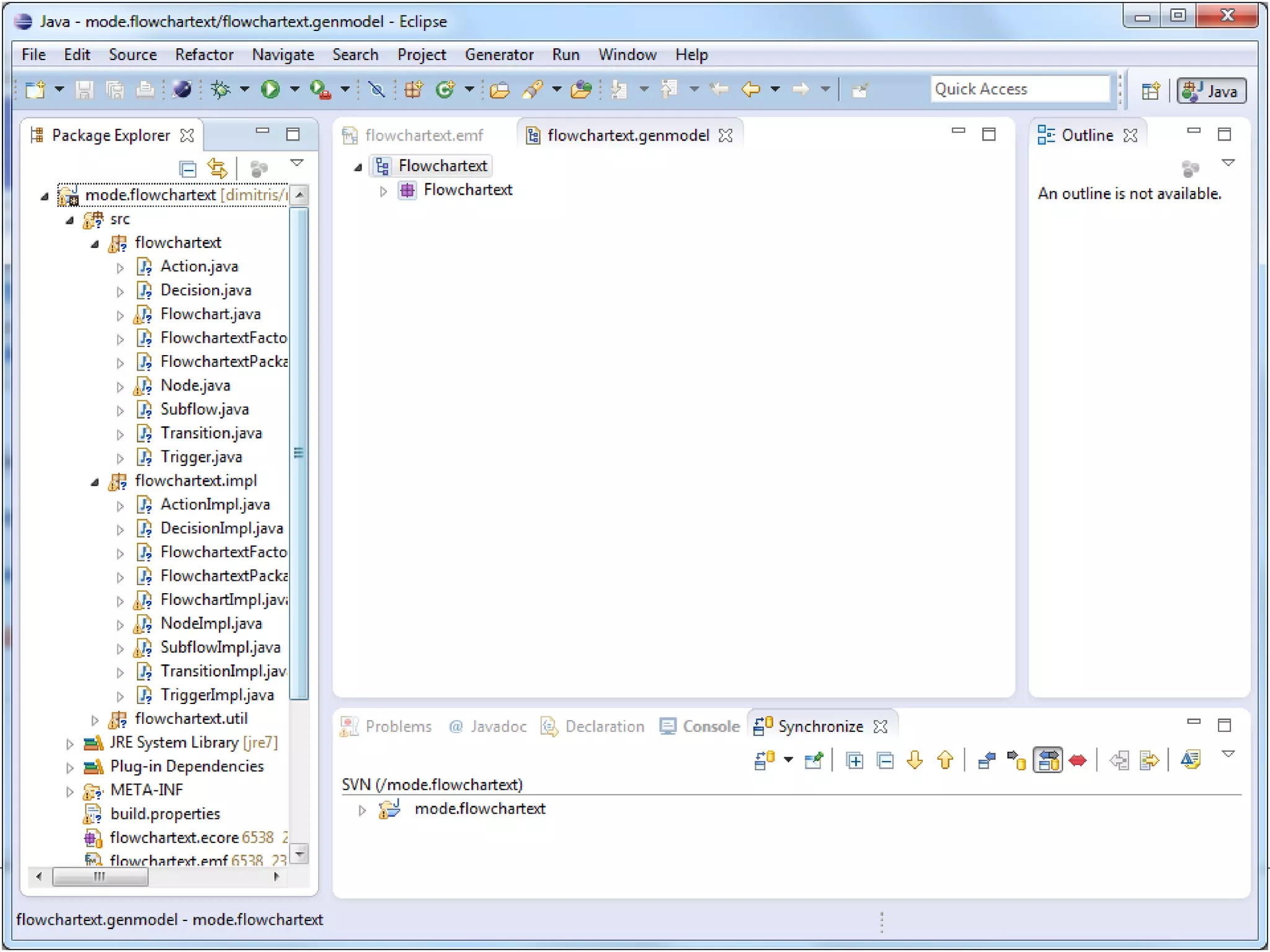The height and width of the screenshot is (952, 1270).
Task: Click the Package Explorer vertical scrollbar thumb
Action: click(299, 452)
